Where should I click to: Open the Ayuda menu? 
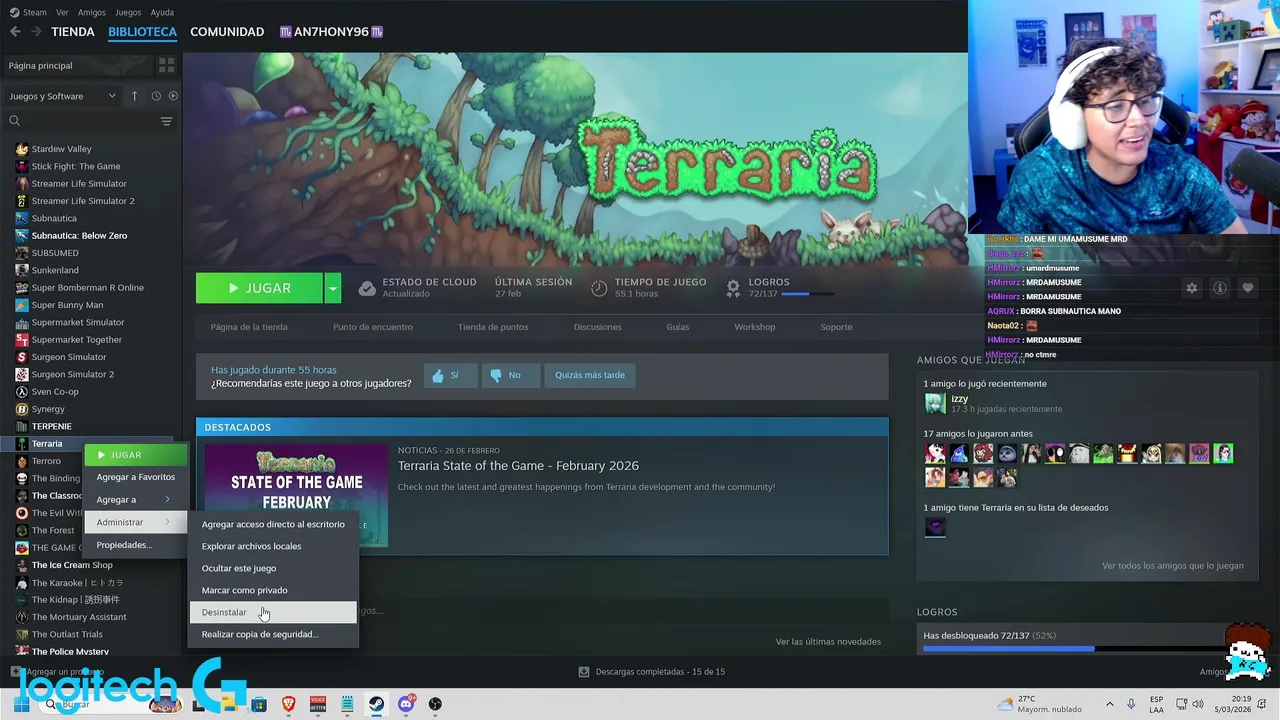tap(162, 12)
